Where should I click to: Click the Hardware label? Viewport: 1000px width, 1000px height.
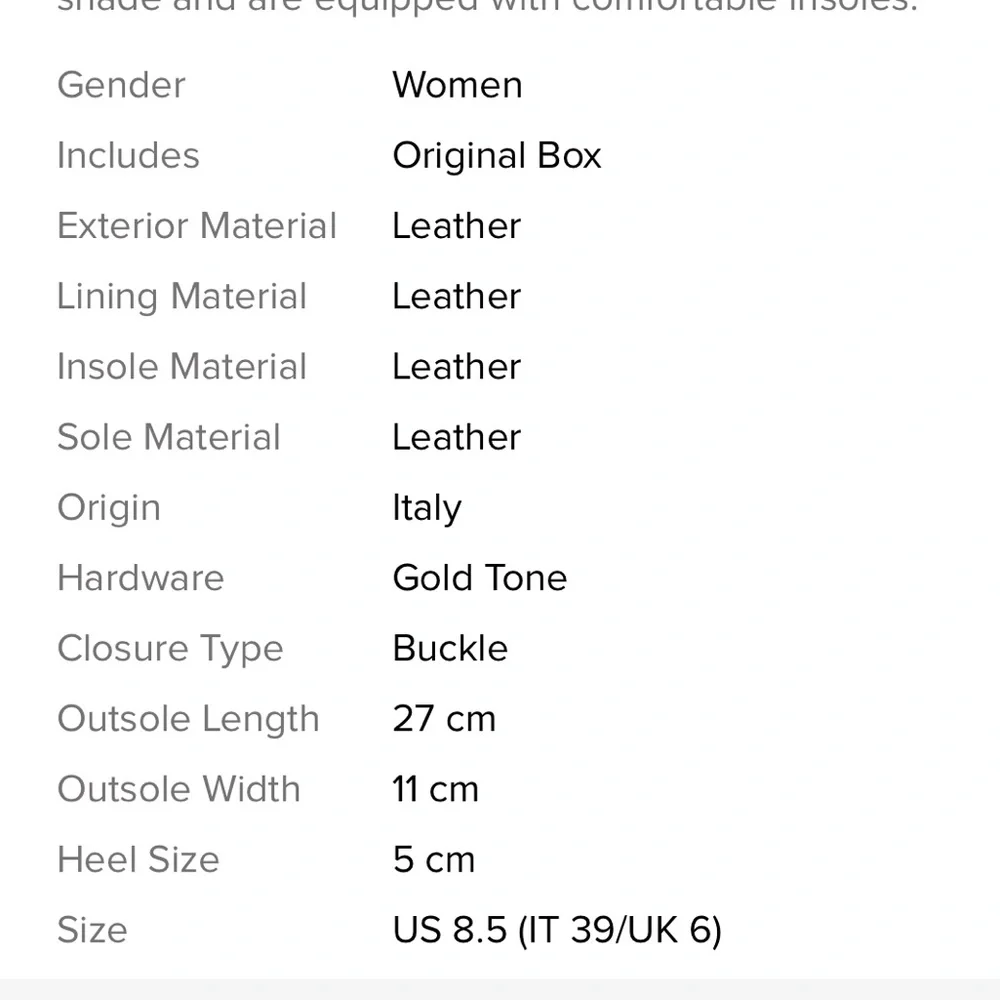click(141, 578)
